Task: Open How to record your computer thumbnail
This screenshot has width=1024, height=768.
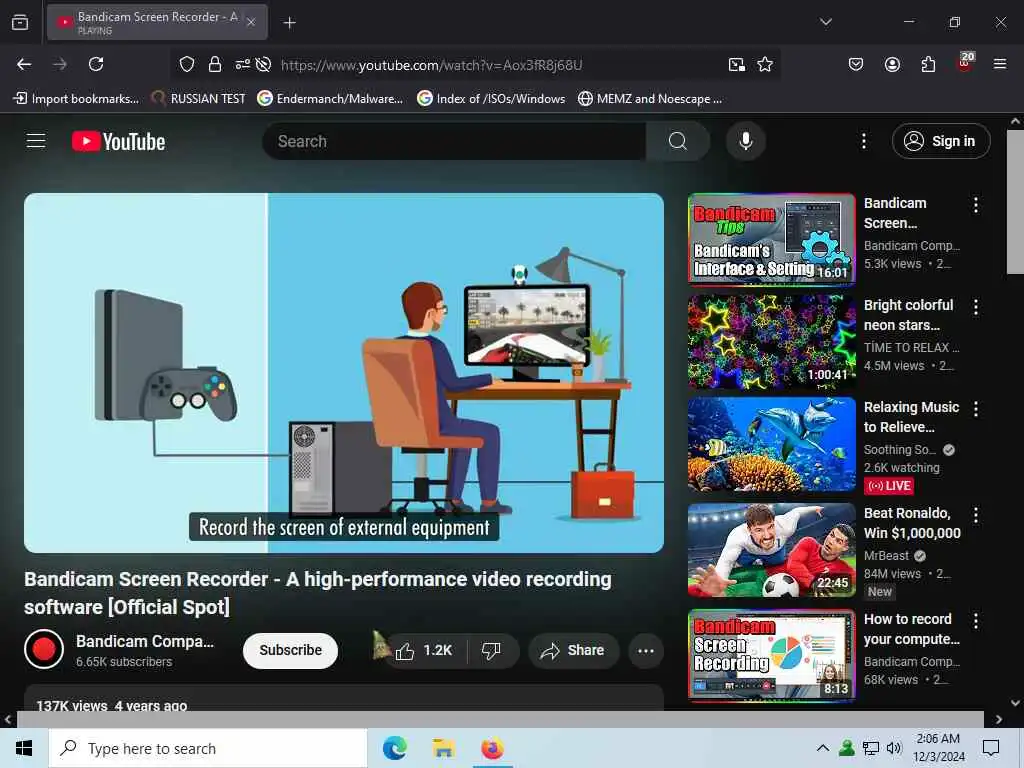Action: tap(771, 656)
